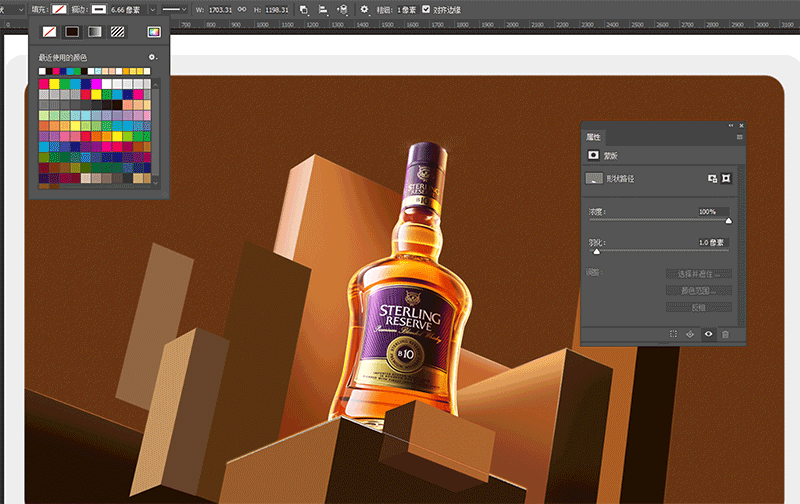Edit the stroke width 6.66 像素 field
The width and height of the screenshot is (800, 504).
(128, 10)
